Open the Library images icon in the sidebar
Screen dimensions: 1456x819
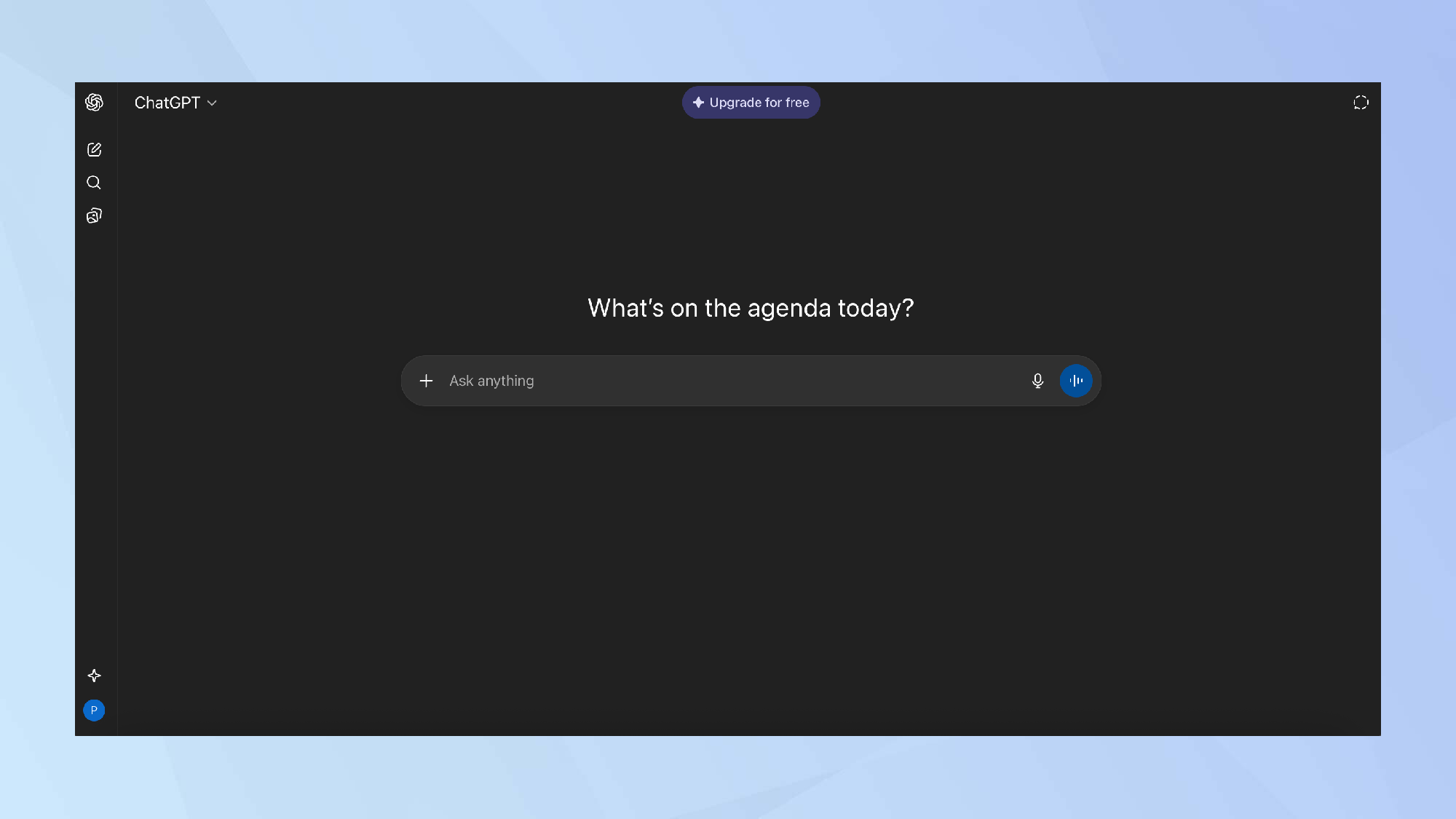tap(94, 215)
